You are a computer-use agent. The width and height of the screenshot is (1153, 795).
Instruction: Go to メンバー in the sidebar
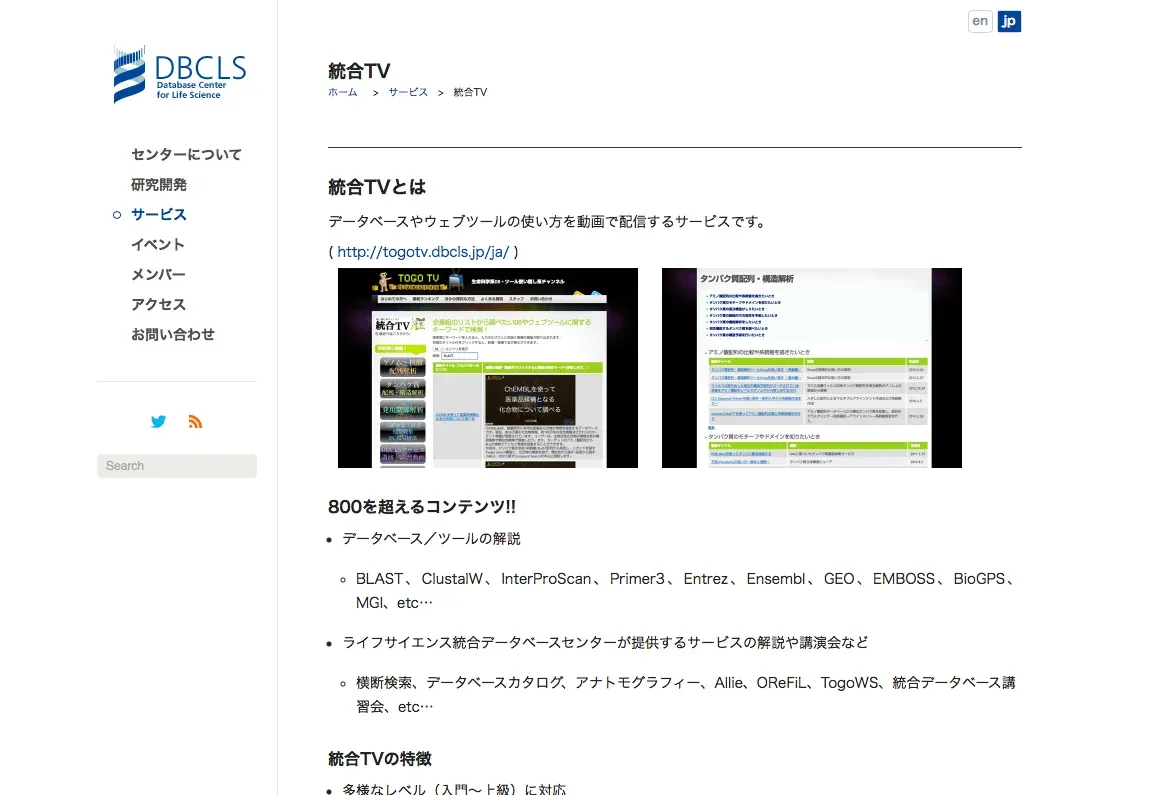158,275
